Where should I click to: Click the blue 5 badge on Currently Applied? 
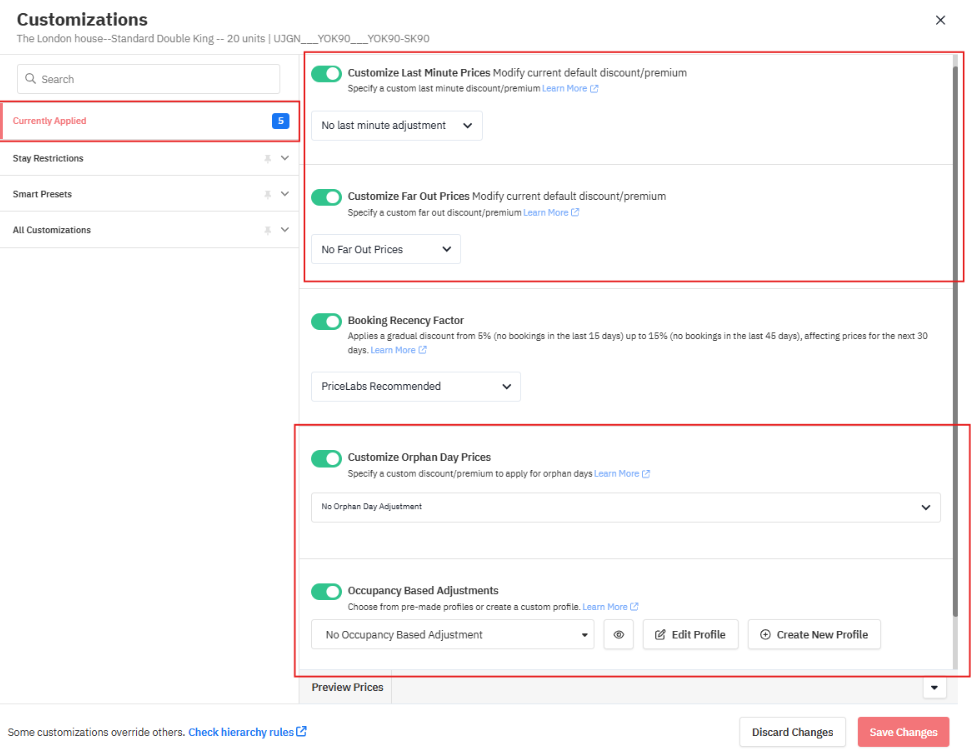coord(280,121)
